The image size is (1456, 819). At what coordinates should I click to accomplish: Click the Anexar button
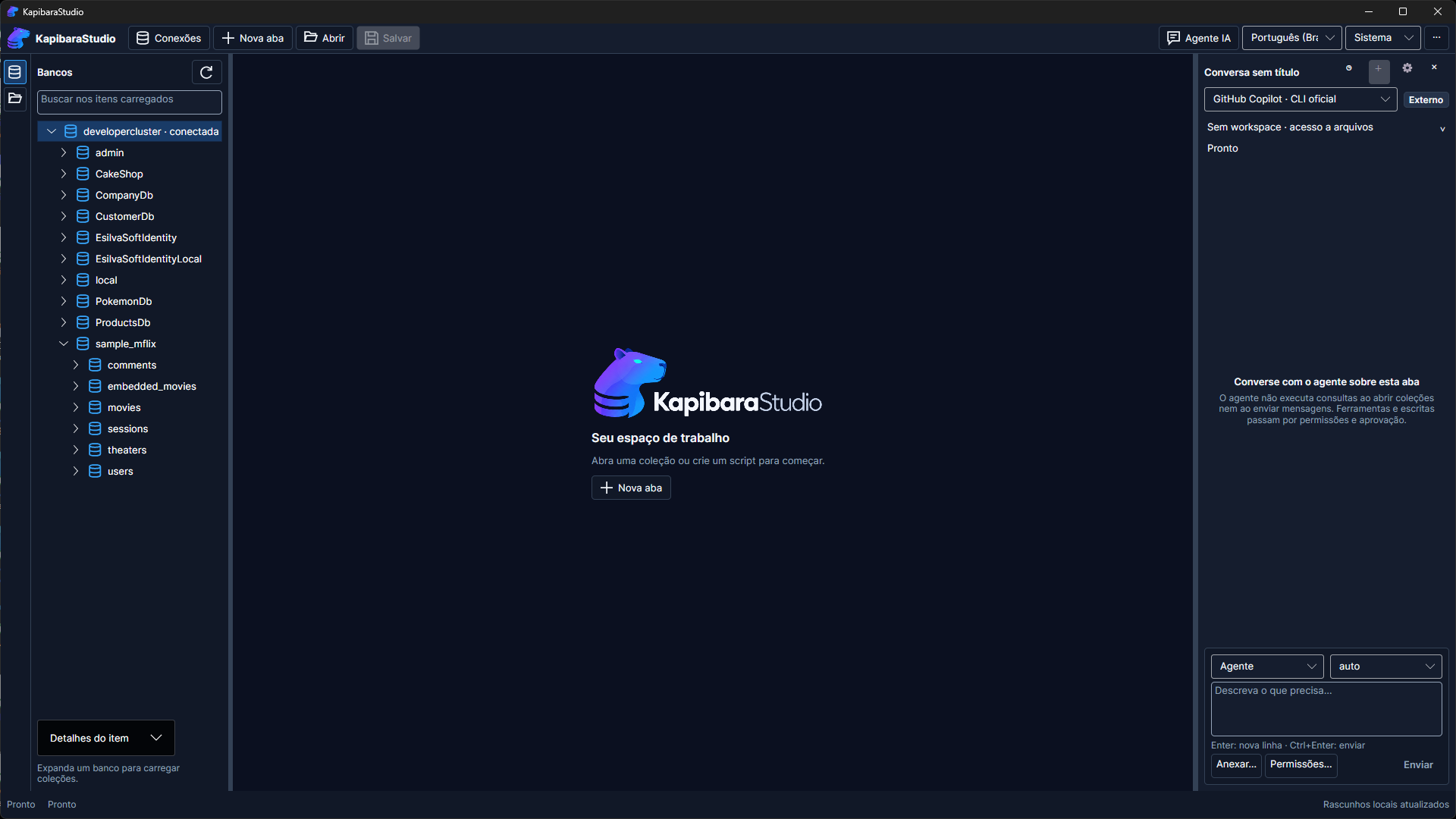(1236, 764)
